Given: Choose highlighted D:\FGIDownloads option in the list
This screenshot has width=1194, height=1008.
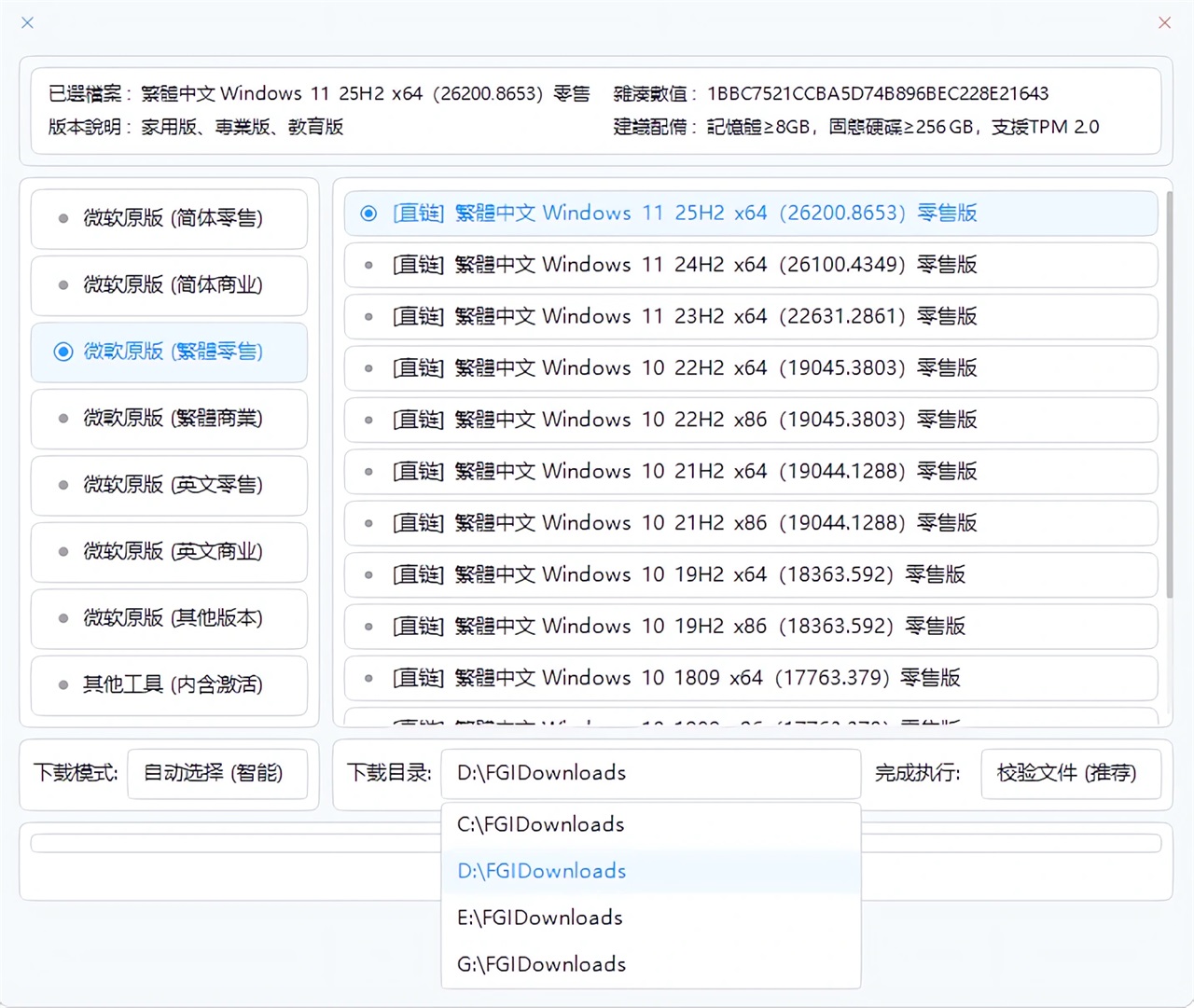Looking at the screenshot, I should point(651,872).
